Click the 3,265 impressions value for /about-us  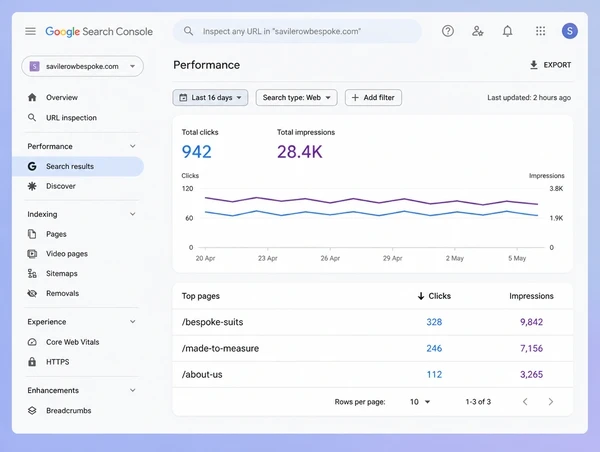[x=531, y=374]
